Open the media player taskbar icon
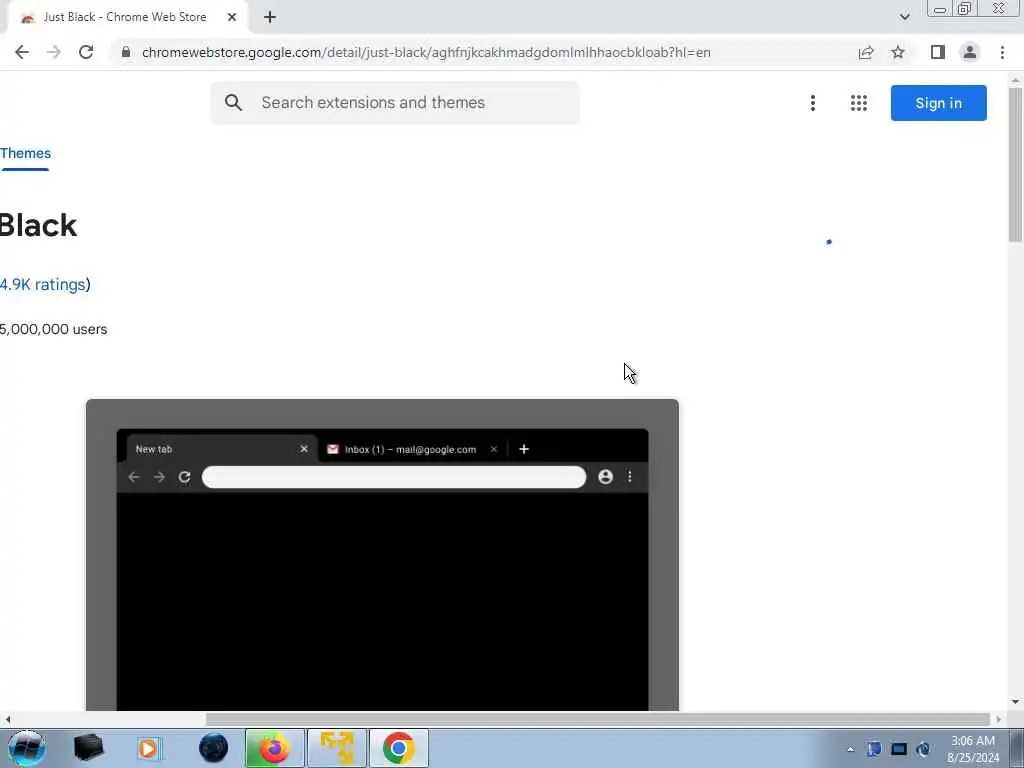The height and width of the screenshot is (768, 1024). 148,748
